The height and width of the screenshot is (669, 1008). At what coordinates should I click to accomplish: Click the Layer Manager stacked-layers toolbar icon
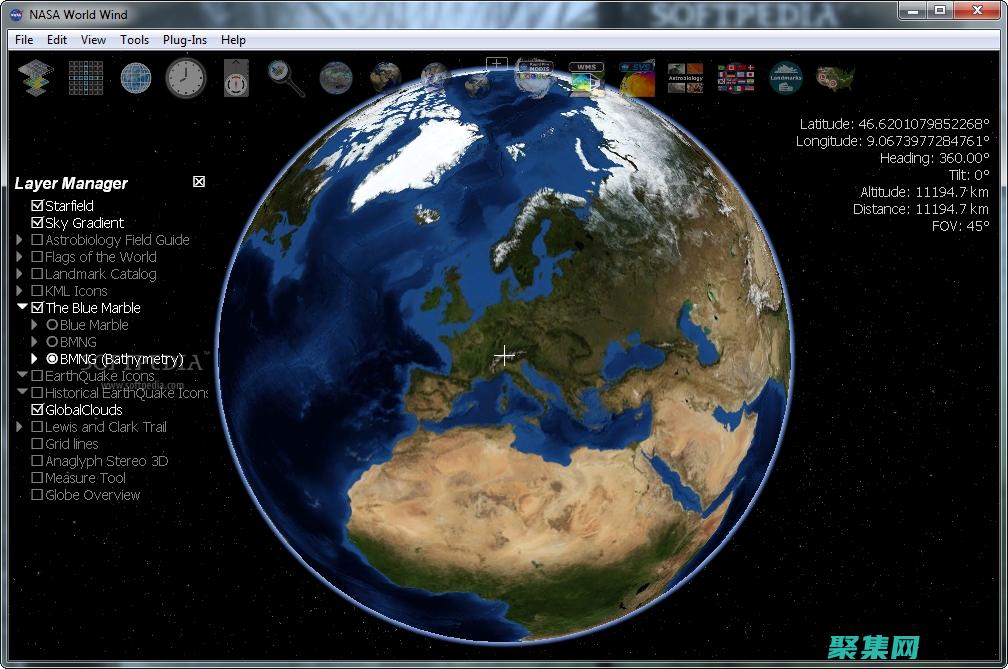pos(36,77)
